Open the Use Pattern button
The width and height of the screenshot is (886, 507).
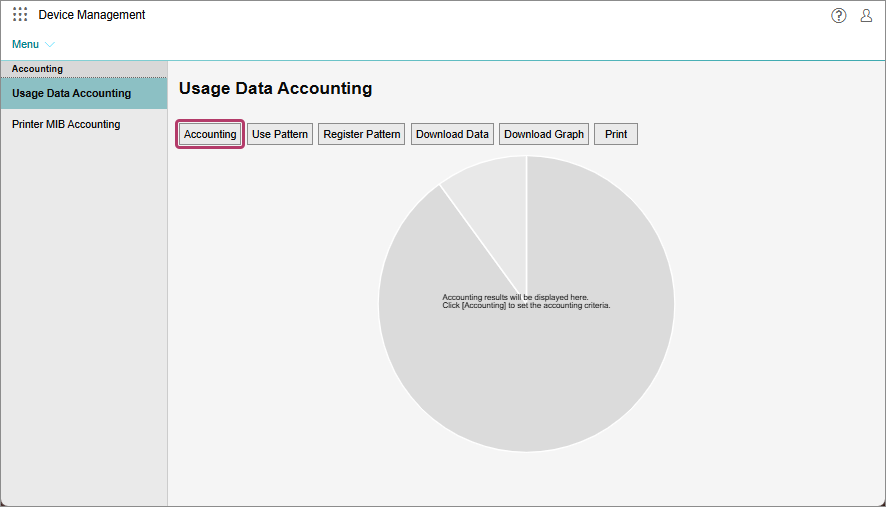click(x=280, y=134)
